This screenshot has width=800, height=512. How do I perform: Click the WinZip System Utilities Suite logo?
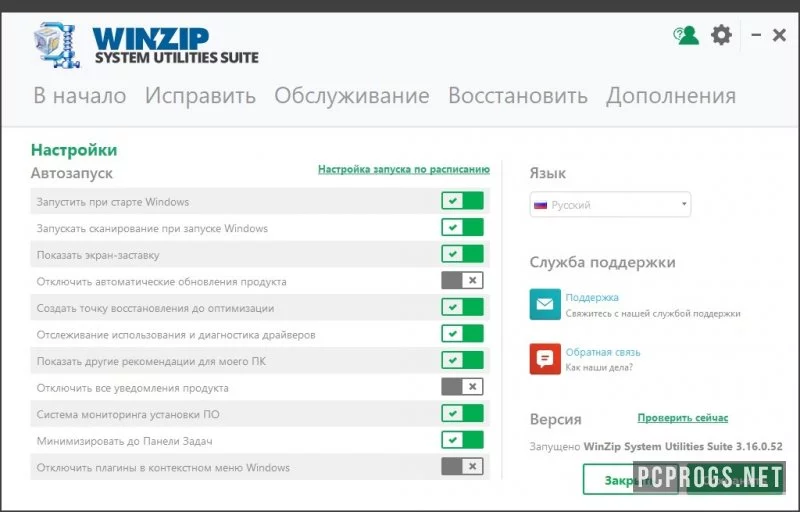pyautogui.click(x=146, y=45)
